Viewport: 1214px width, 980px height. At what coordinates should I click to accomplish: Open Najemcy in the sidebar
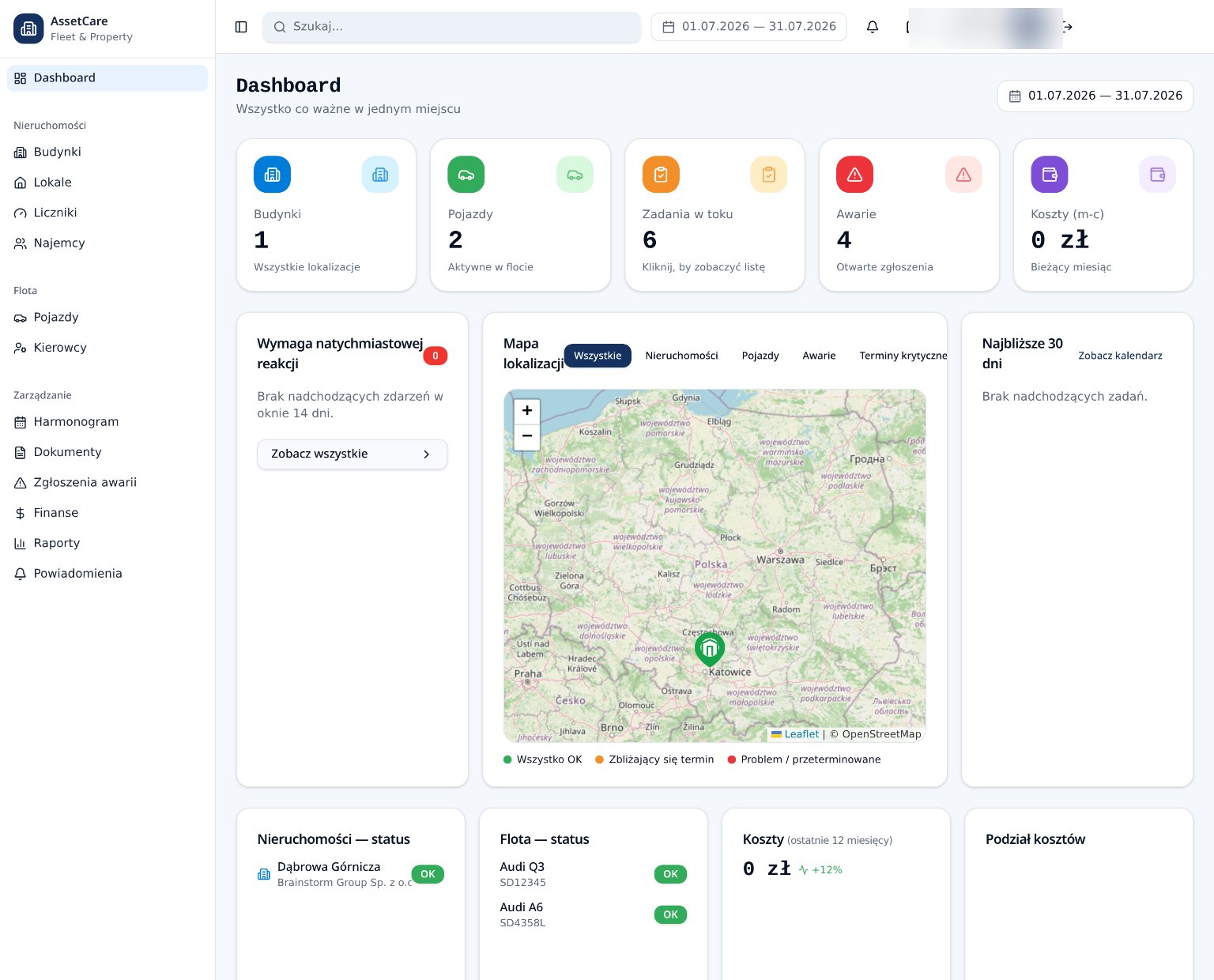coord(107,243)
